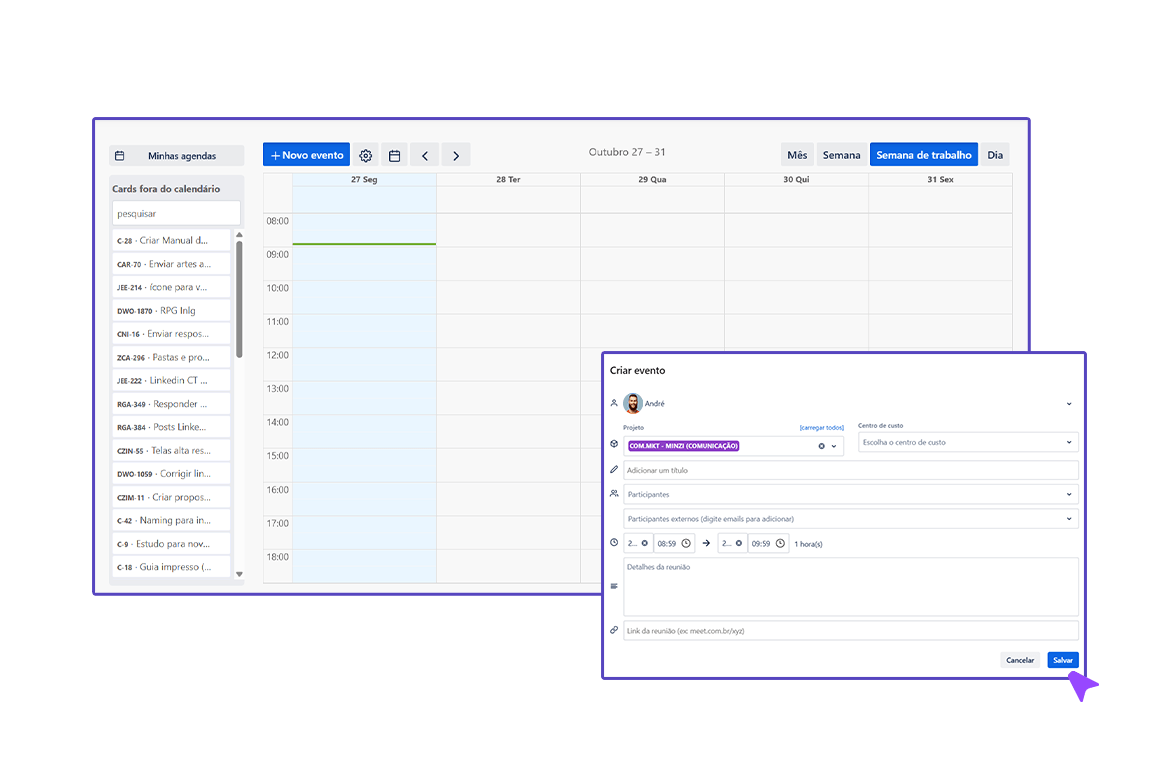Screen dimensions: 1162x770
Task: Click the Adicionar um título field
Action: (x=850, y=470)
